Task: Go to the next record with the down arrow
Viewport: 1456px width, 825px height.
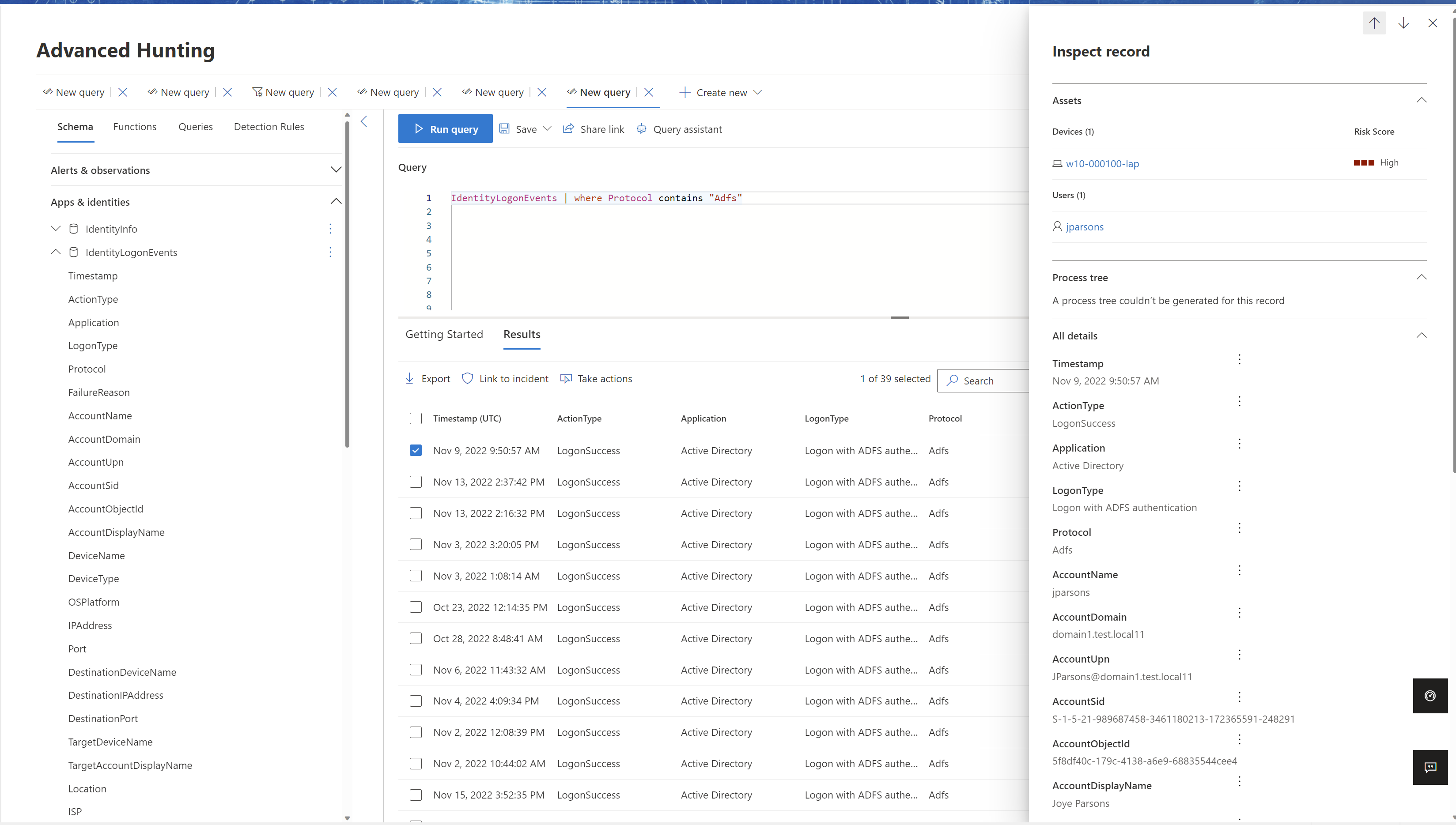Action: pos(1403,23)
